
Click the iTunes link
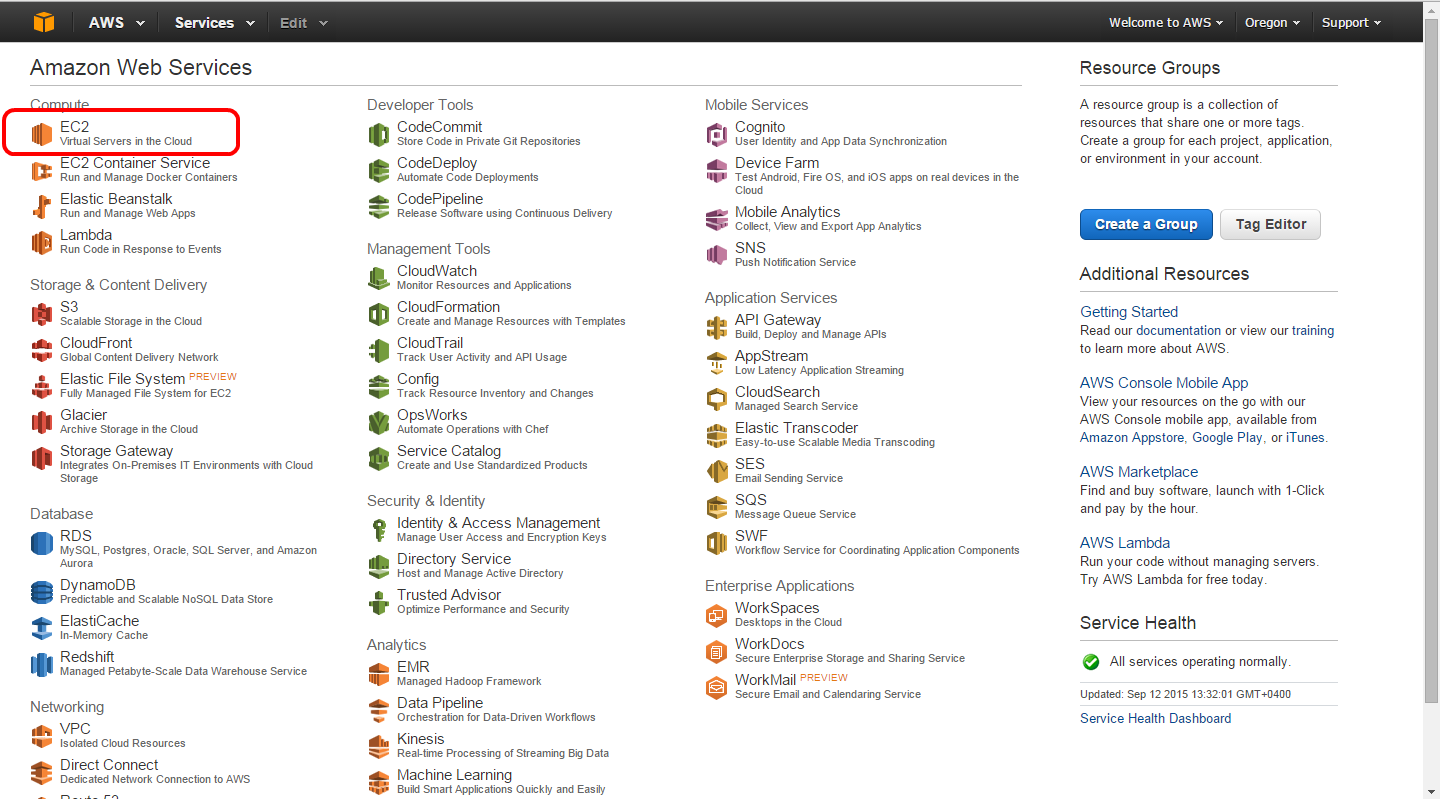(1304, 438)
